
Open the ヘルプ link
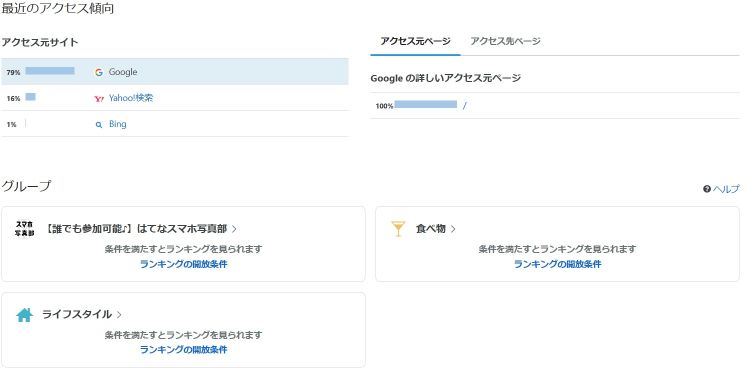click(726, 189)
